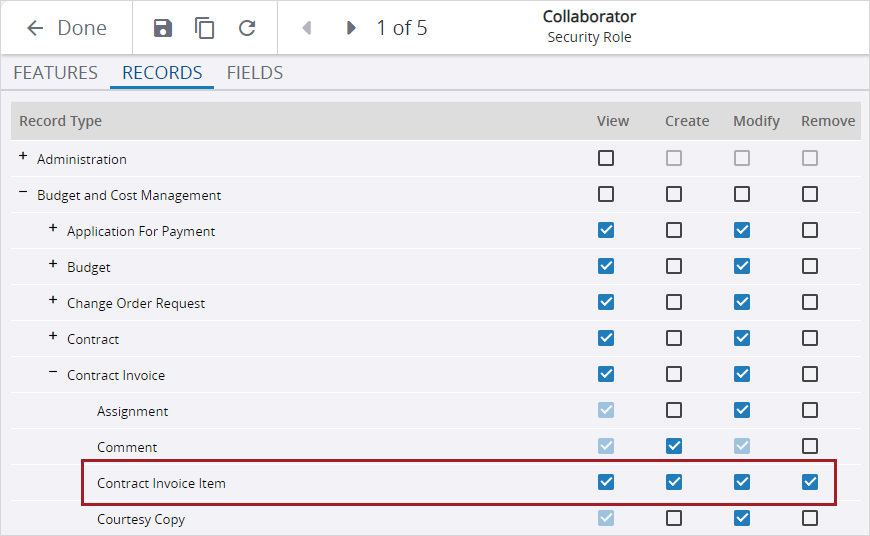This screenshot has height=536, width=870.
Task: Uncheck Modify for Contract row
Action: [742, 338]
